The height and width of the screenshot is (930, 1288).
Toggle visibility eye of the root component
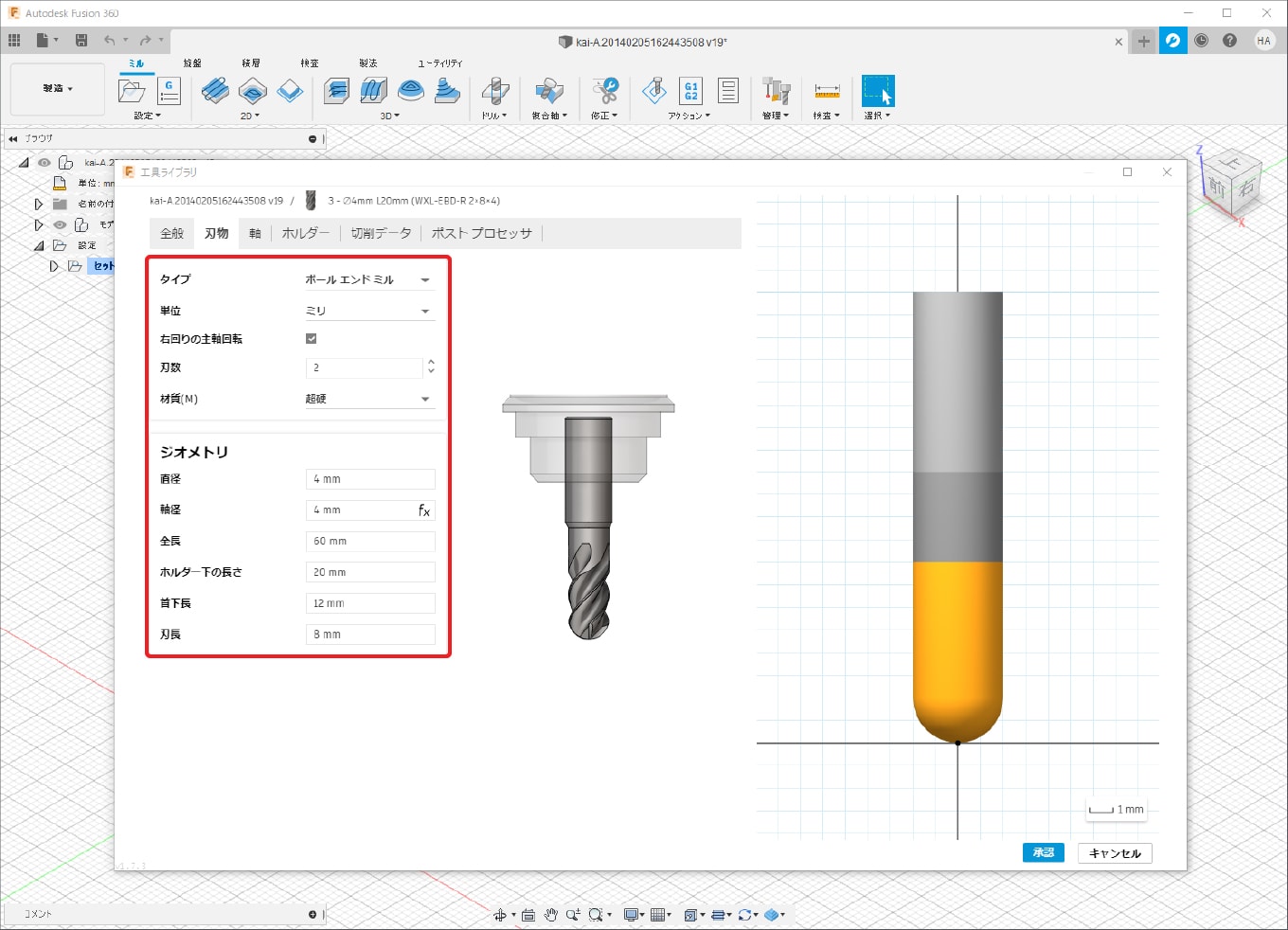pos(45,163)
